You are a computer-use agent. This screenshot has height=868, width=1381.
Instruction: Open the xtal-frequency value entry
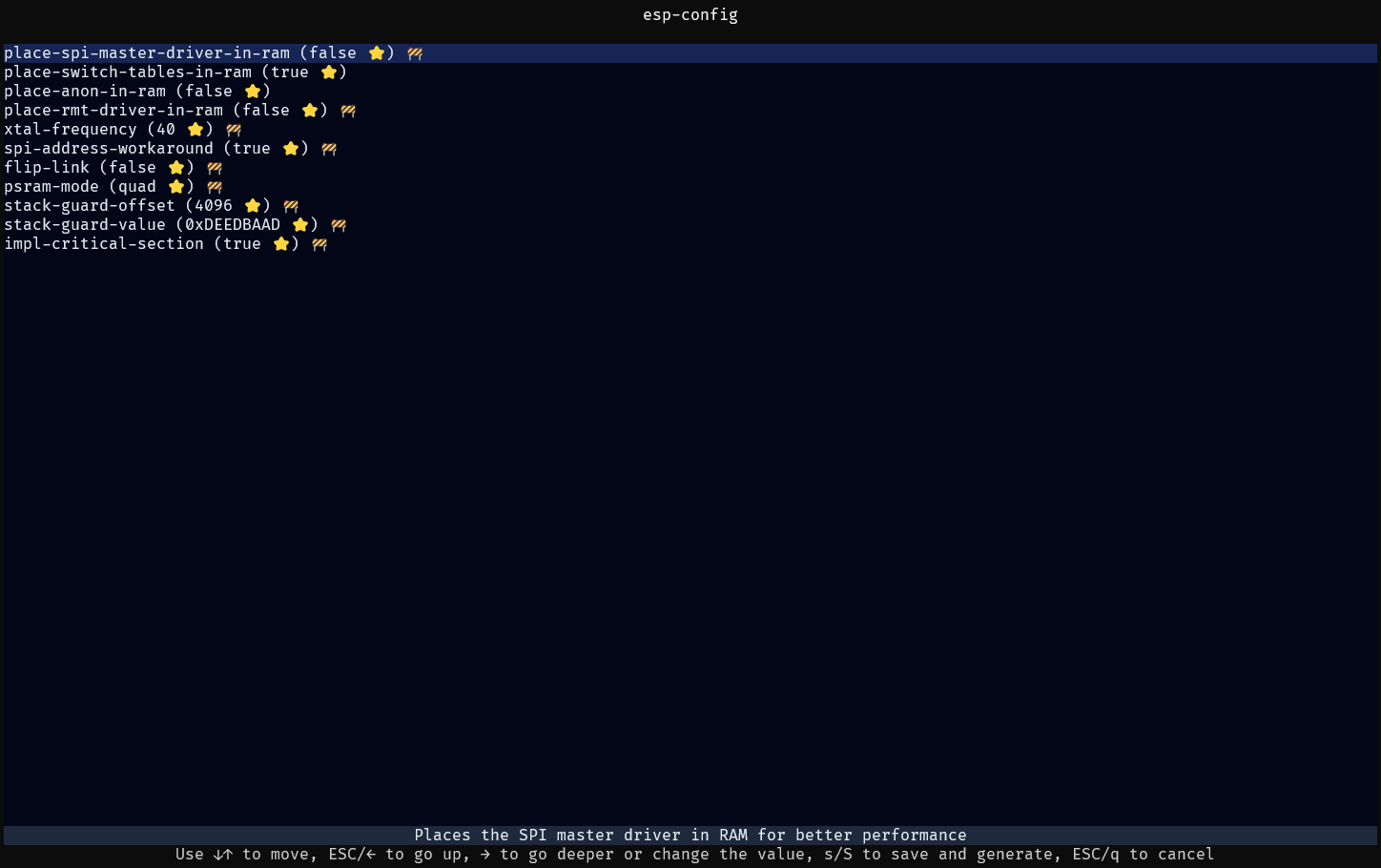71,130
